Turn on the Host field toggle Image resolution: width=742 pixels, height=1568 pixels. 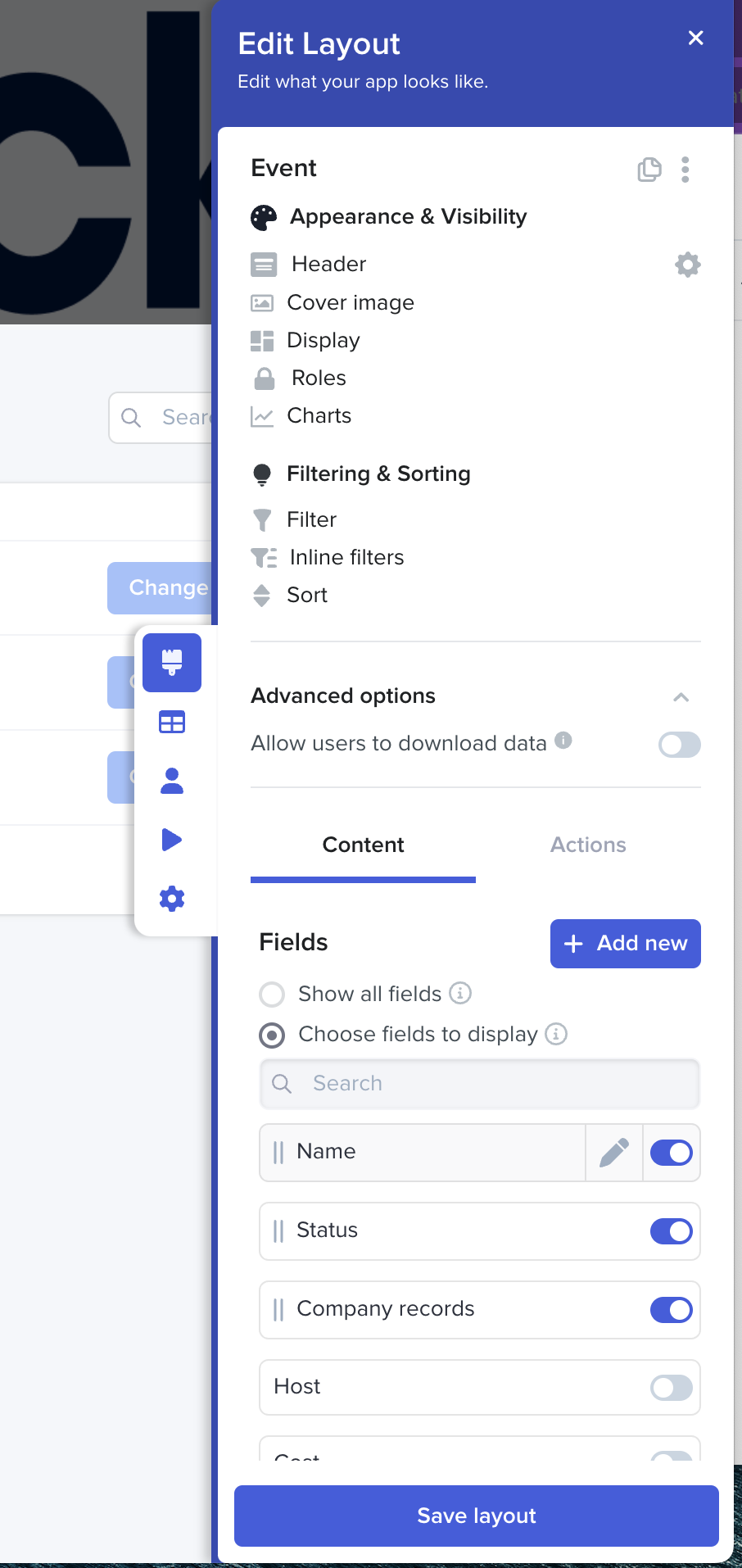(671, 1388)
